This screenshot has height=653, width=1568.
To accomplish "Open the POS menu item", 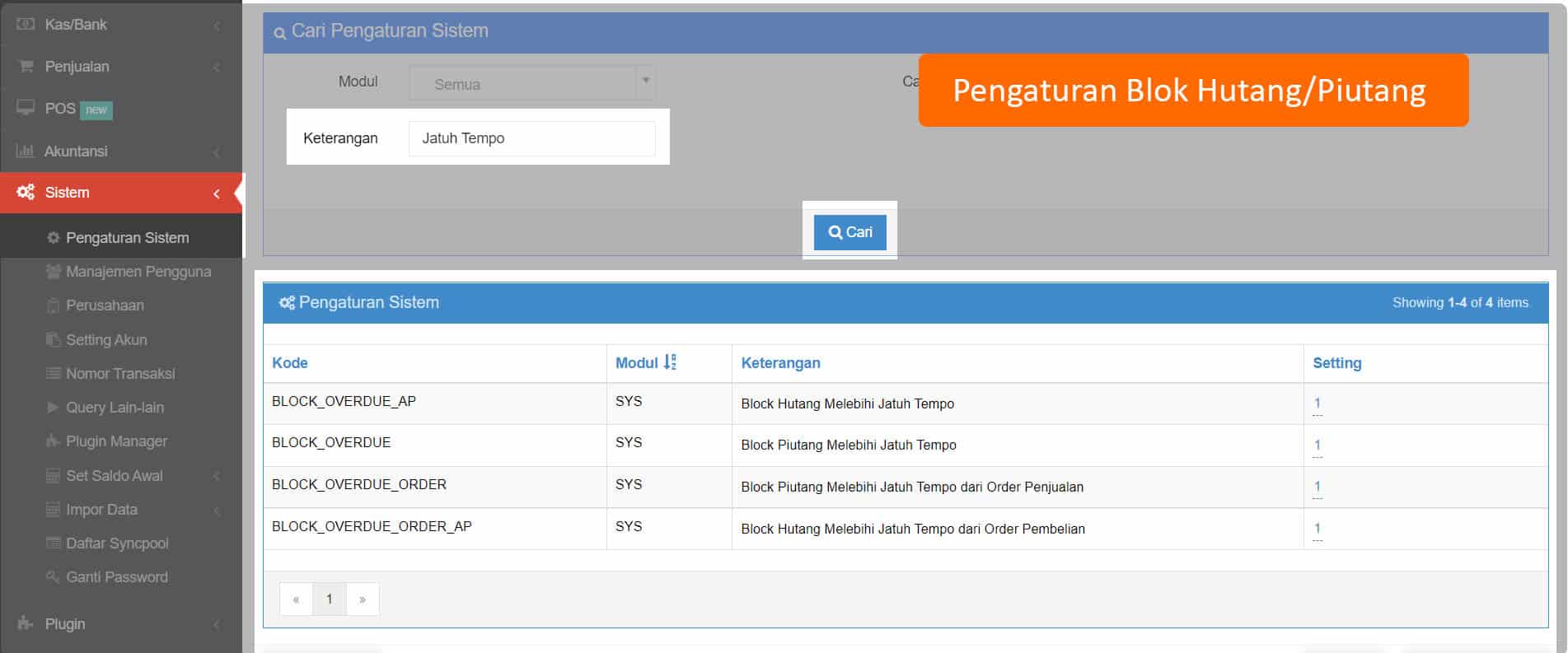I will [121, 109].
